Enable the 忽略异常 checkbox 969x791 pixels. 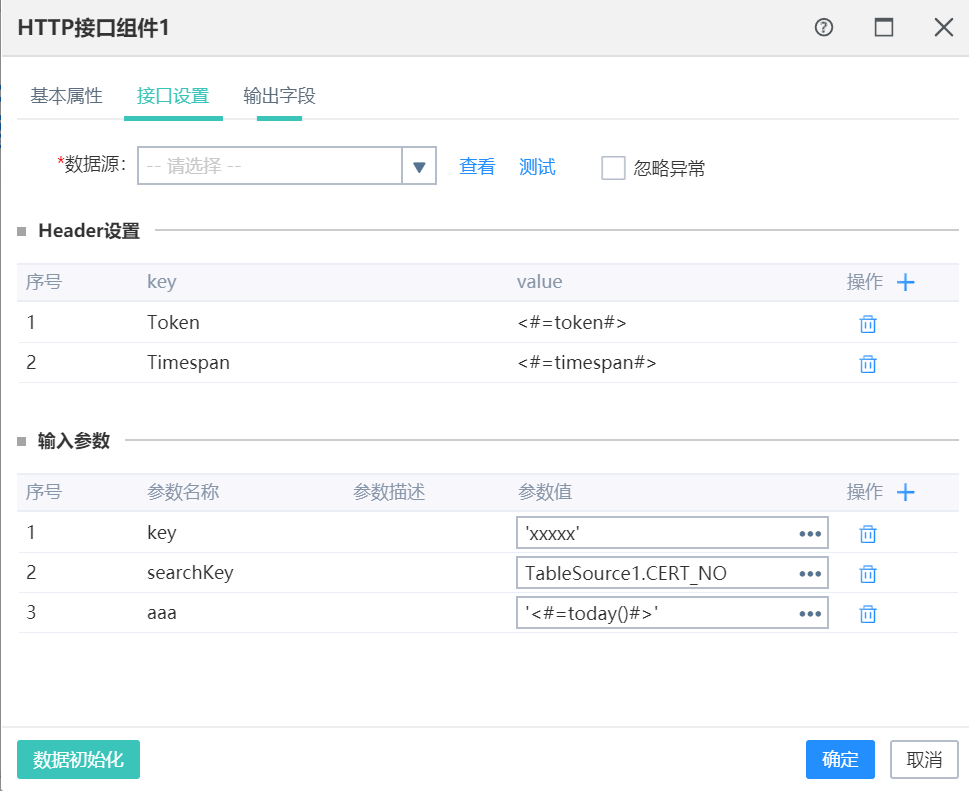coord(613,167)
